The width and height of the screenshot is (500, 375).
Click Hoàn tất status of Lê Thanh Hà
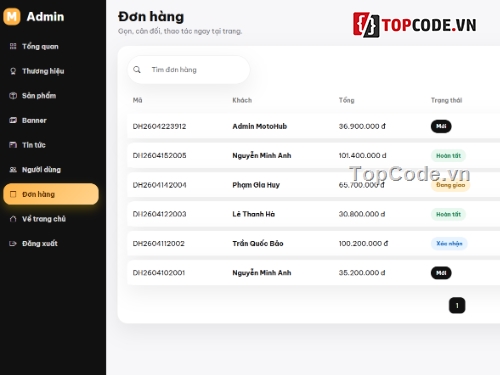pos(448,214)
